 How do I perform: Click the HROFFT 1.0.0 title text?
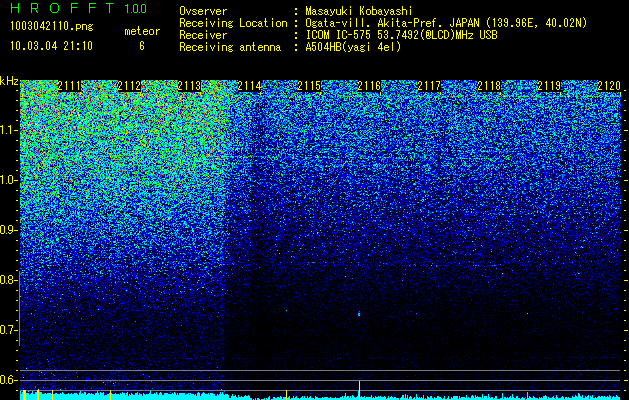pyautogui.click(x=79, y=8)
